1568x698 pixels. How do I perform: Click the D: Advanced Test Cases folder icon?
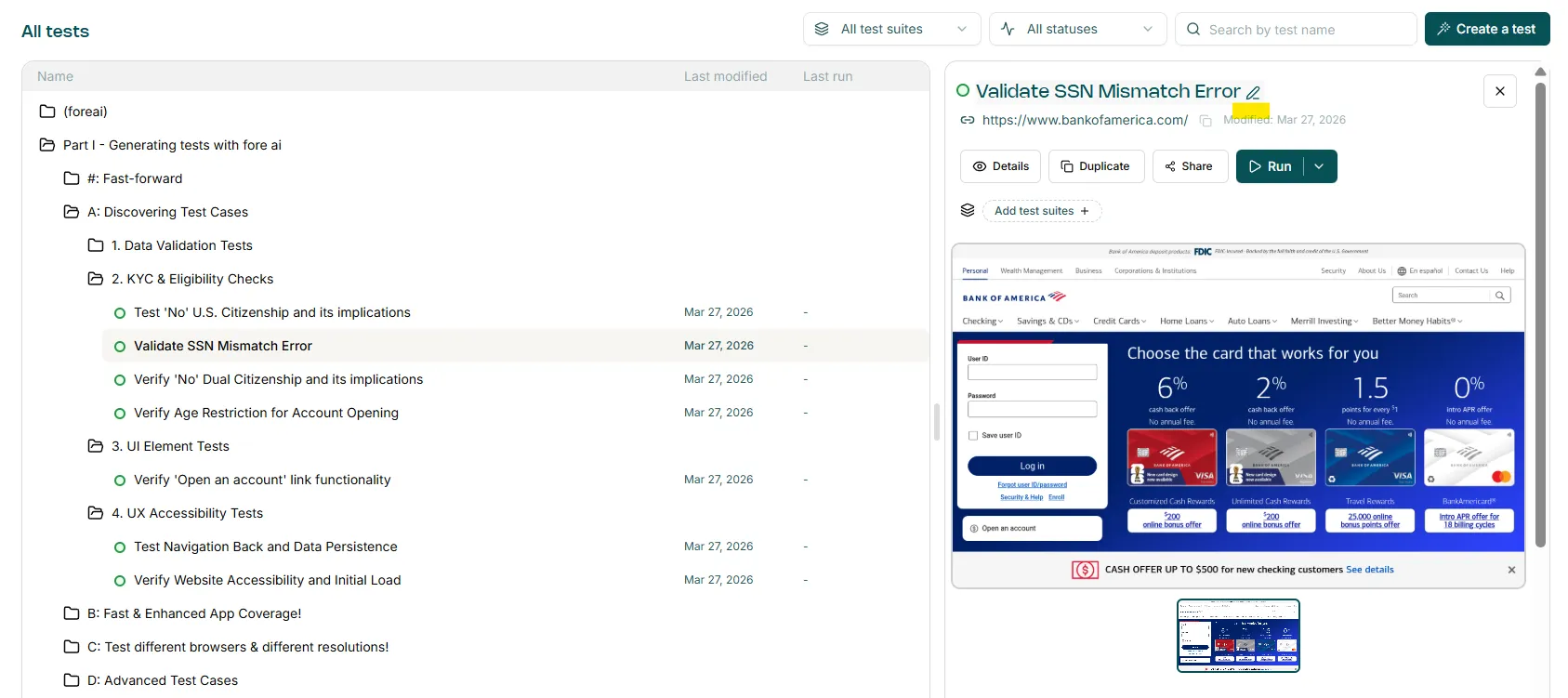tap(72, 680)
